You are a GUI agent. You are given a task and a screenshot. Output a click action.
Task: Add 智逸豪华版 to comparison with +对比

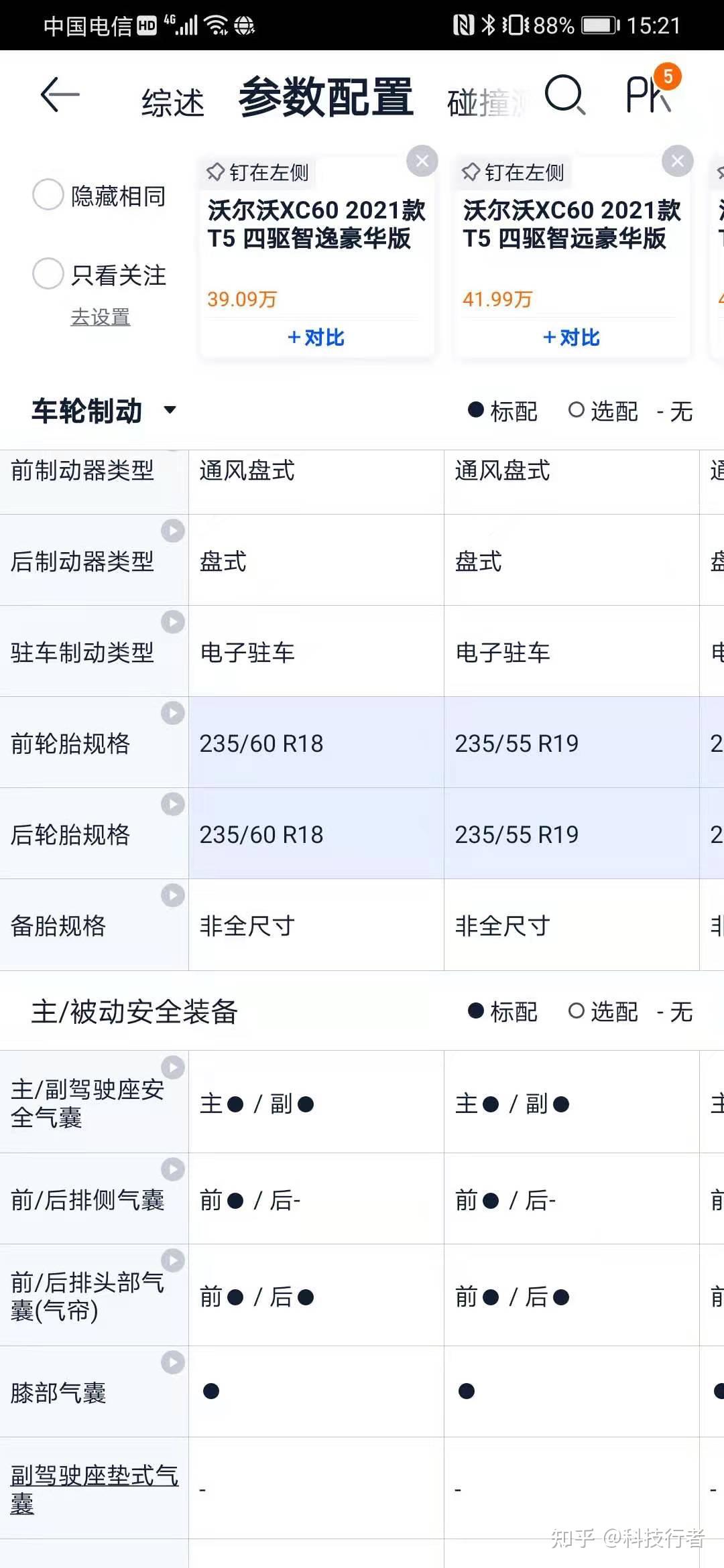click(x=316, y=337)
